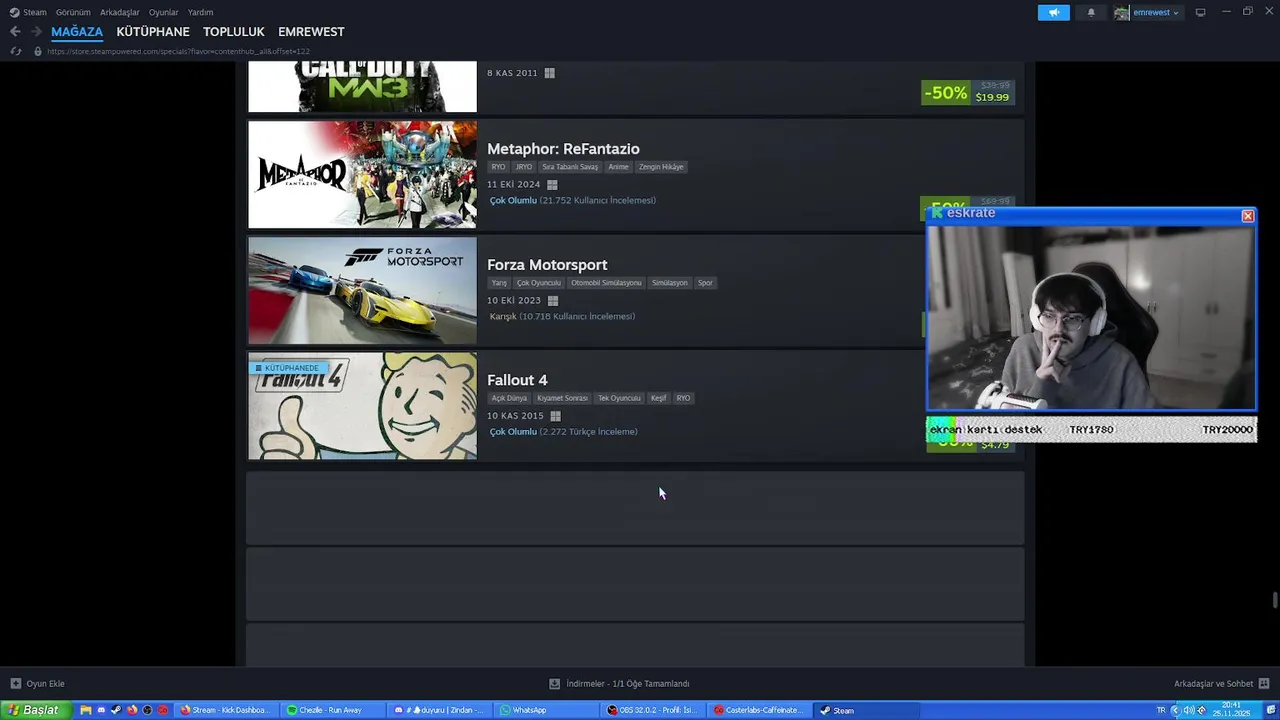Click the Windows Başlat start button
1280x720 pixels.
tap(36, 710)
